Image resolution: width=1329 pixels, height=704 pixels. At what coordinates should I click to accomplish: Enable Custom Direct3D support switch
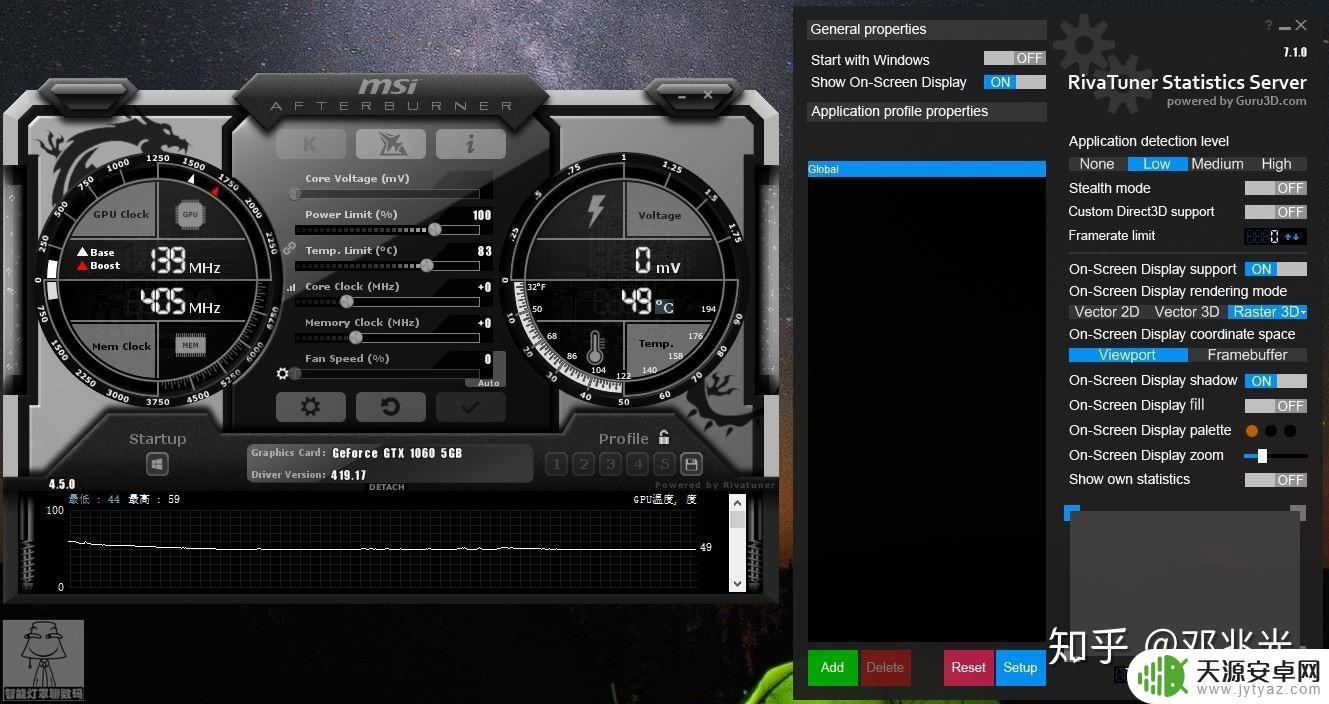(x=1276, y=212)
